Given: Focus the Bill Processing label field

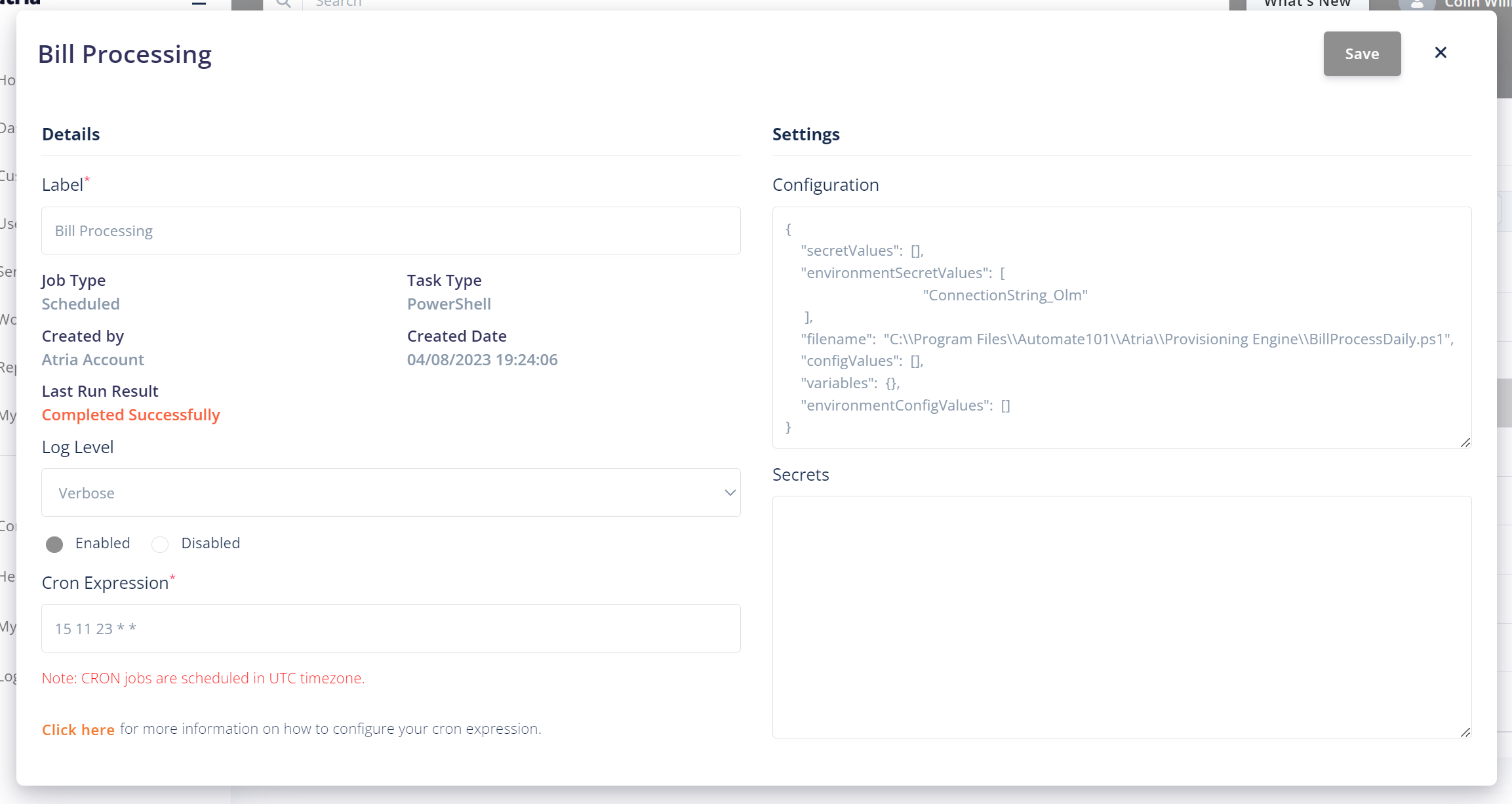Looking at the screenshot, I should click(391, 230).
